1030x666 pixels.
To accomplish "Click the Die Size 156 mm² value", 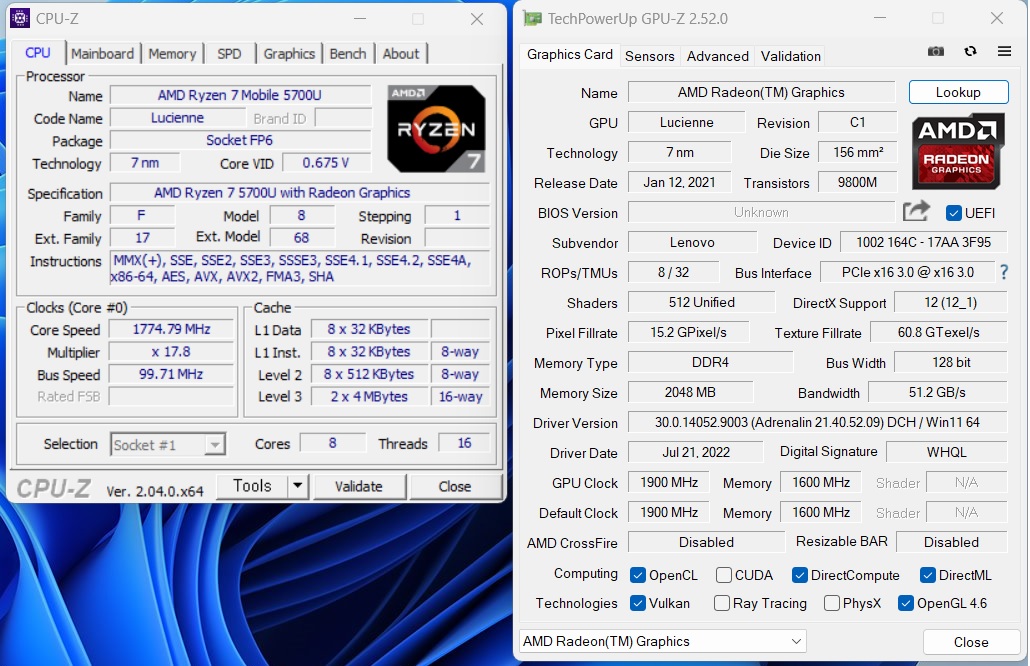I will point(858,152).
